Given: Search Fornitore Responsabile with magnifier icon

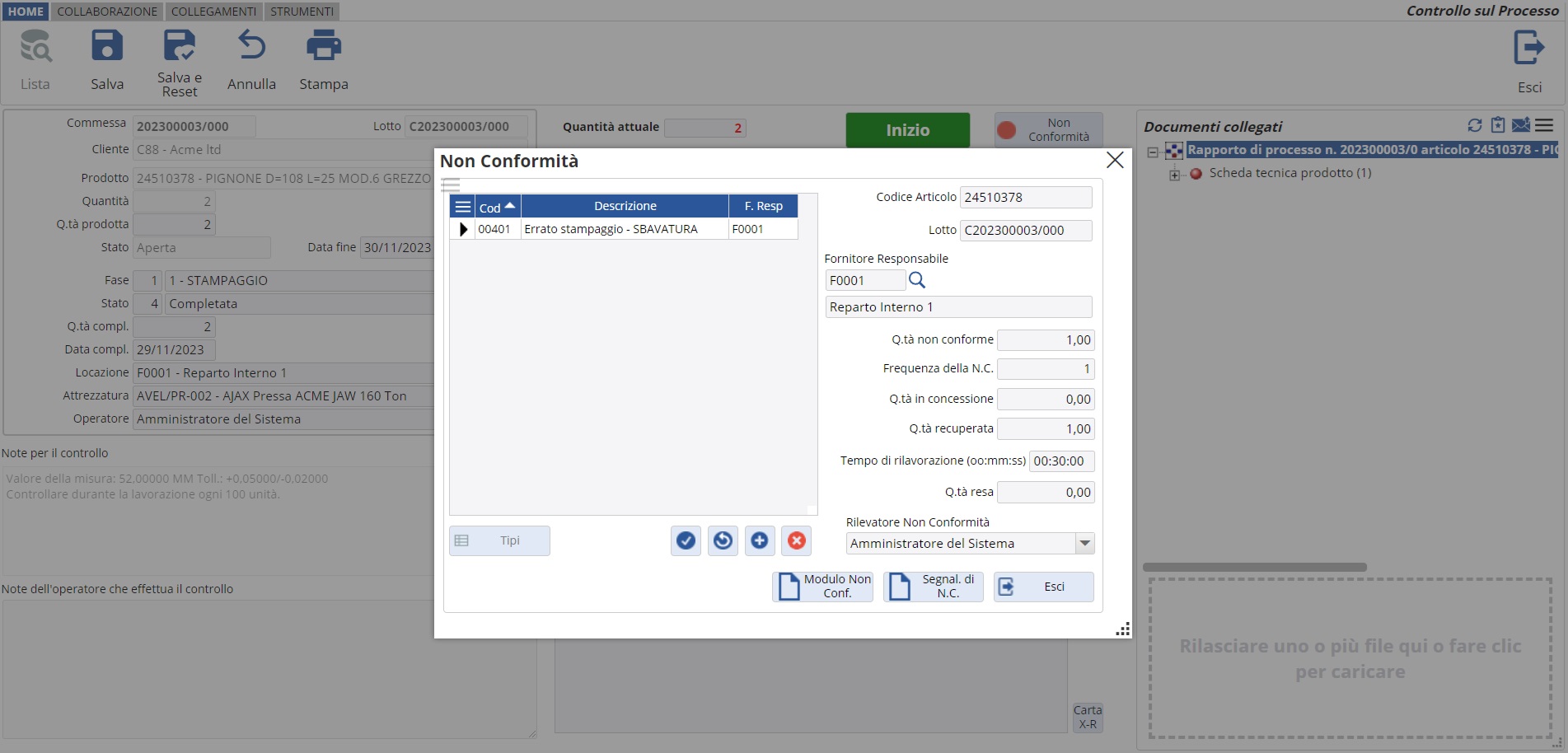Looking at the screenshot, I should (x=916, y=280).
